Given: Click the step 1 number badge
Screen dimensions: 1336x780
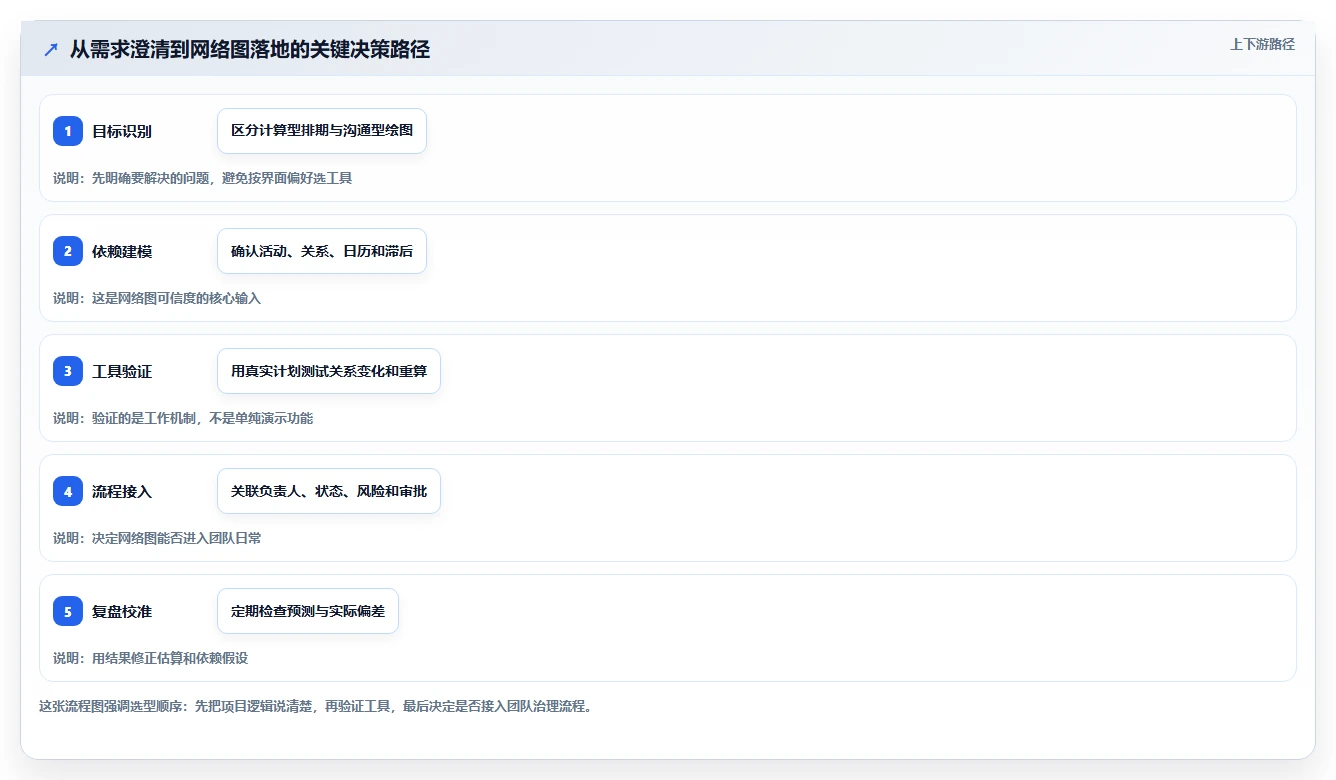Looking at the screenshot, I should tap(68, 131).
